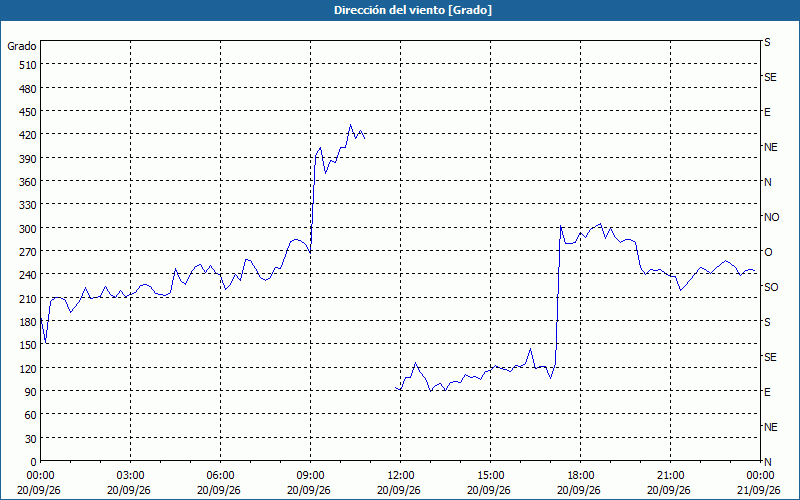Screen dimensions: 800x500
Task: Click the peak of the line near 420 degrees
Action: [350, 124]
